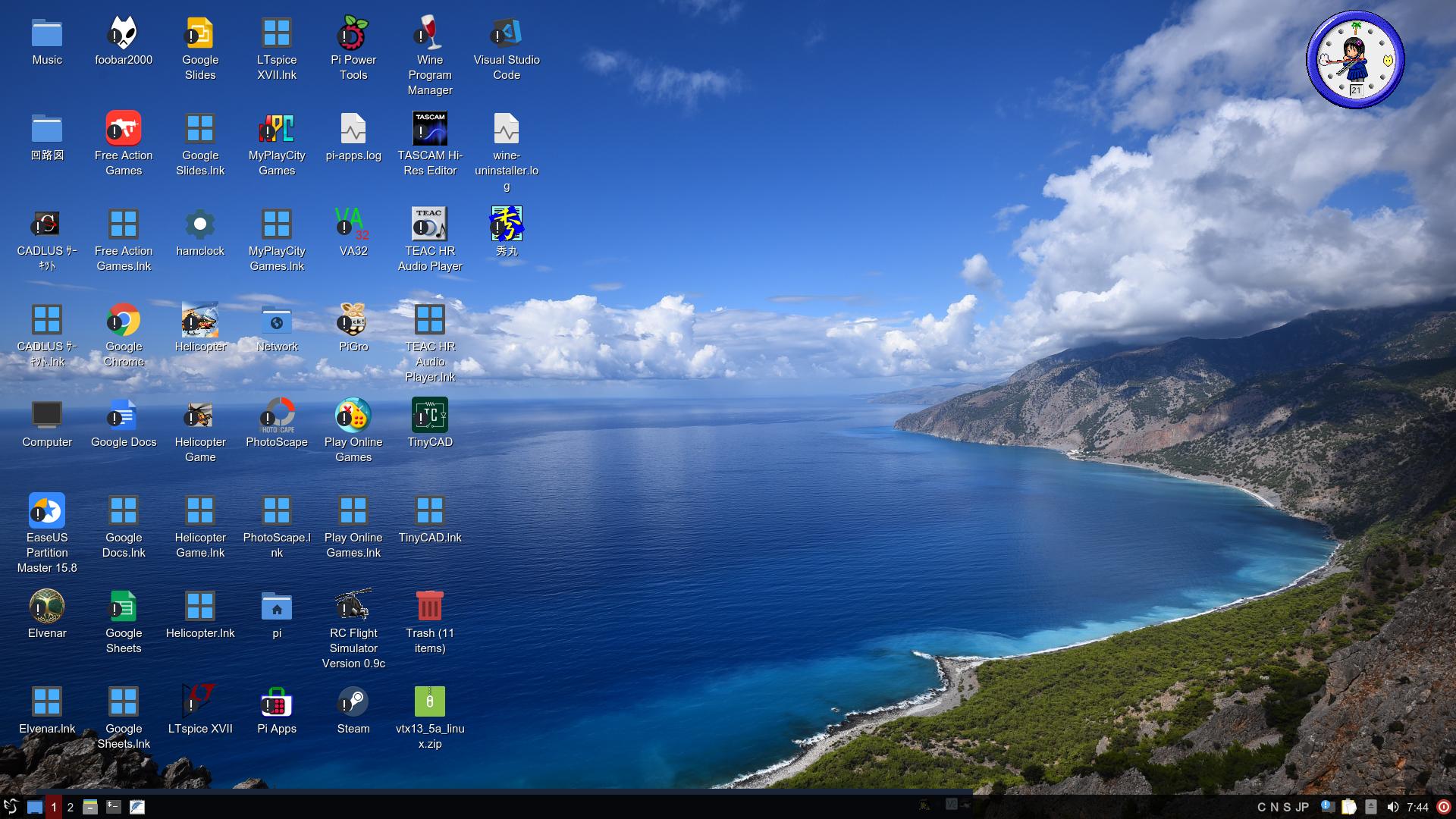This screenshot has width=1456, height=819.
Task: Open PhotoScape image editor
Action: [277, 416]
